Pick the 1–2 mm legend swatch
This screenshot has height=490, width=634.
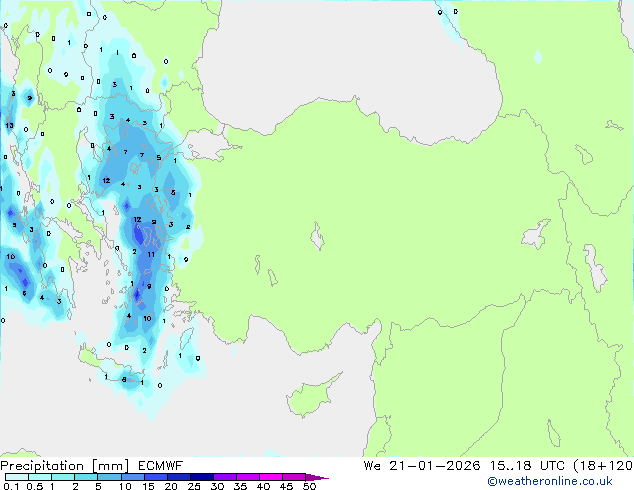(63, 477)
